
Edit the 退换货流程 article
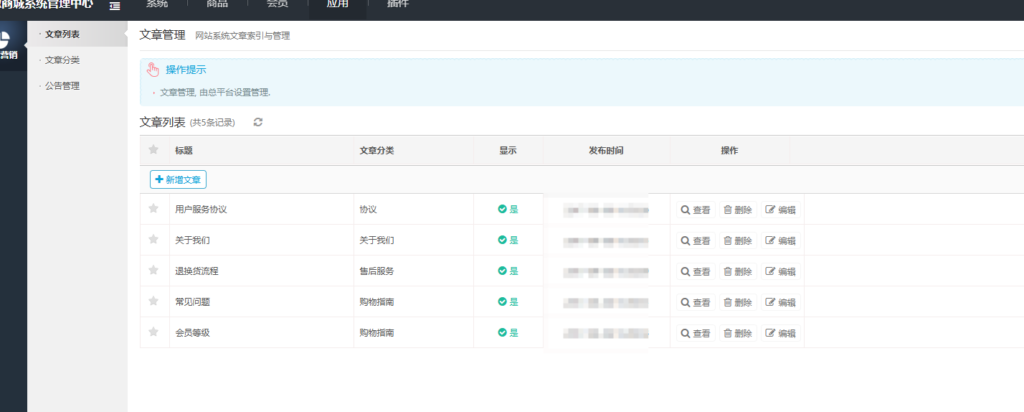(780, 271)
